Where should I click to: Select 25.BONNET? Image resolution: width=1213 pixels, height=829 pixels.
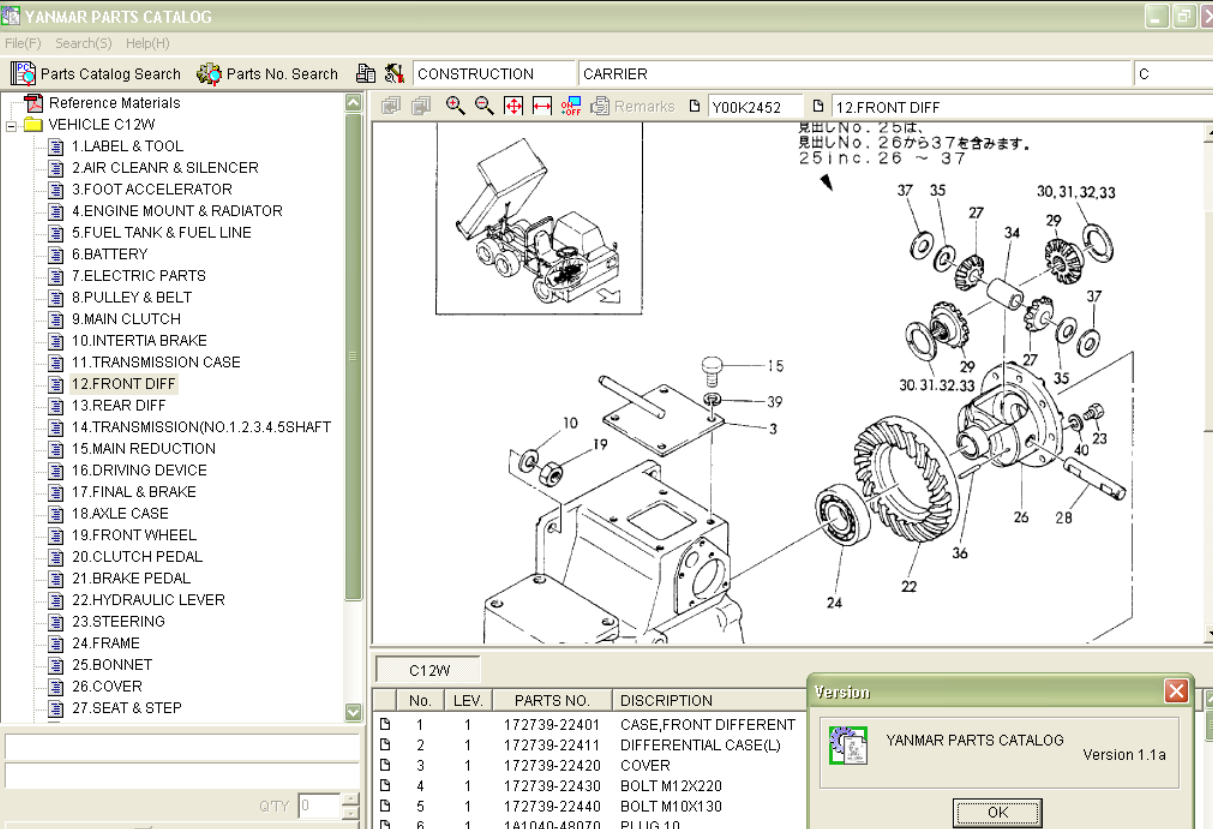click(112, 665)
